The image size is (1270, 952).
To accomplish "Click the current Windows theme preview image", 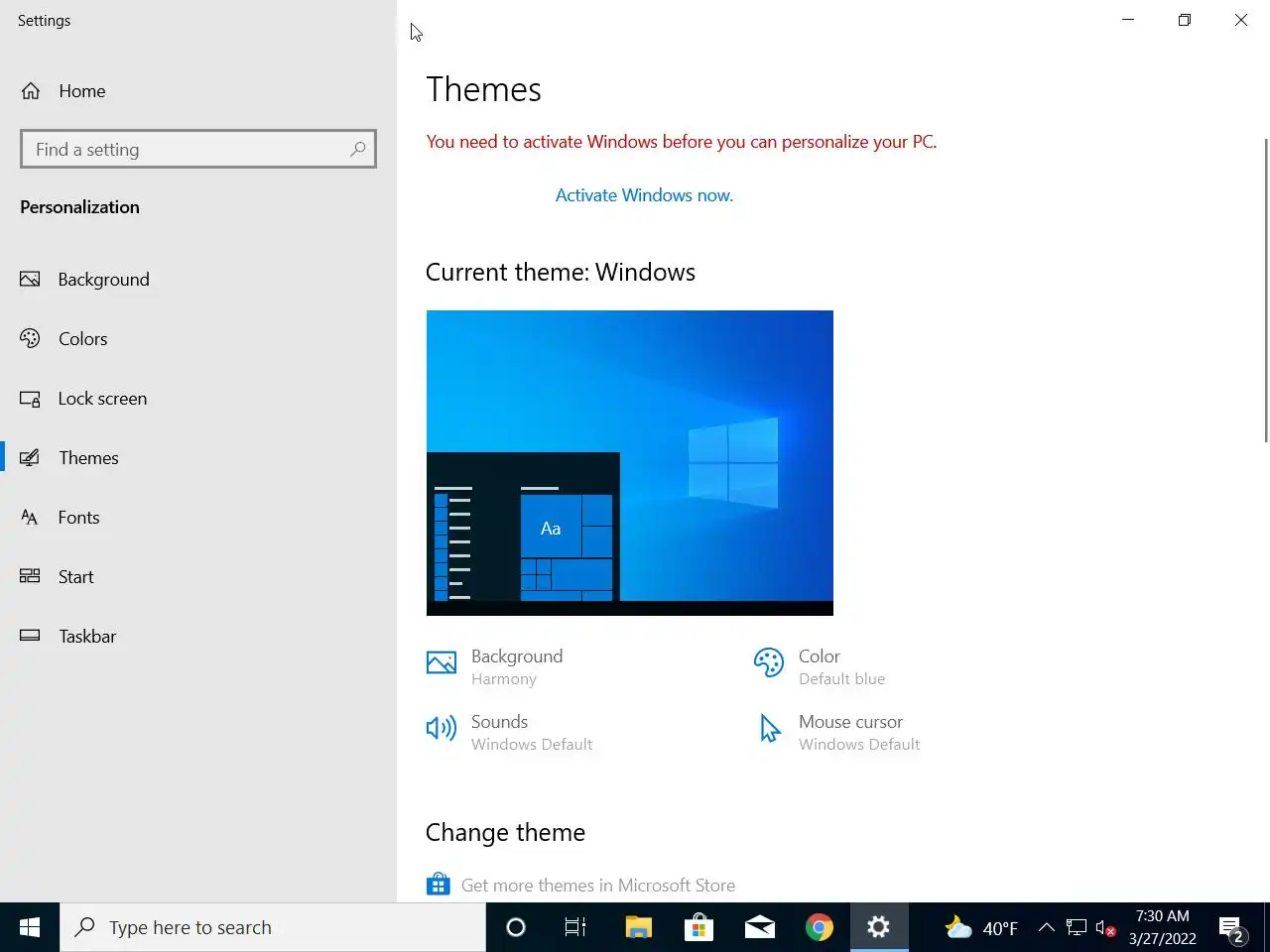I will pyautogui.click(x=630, y=463).
